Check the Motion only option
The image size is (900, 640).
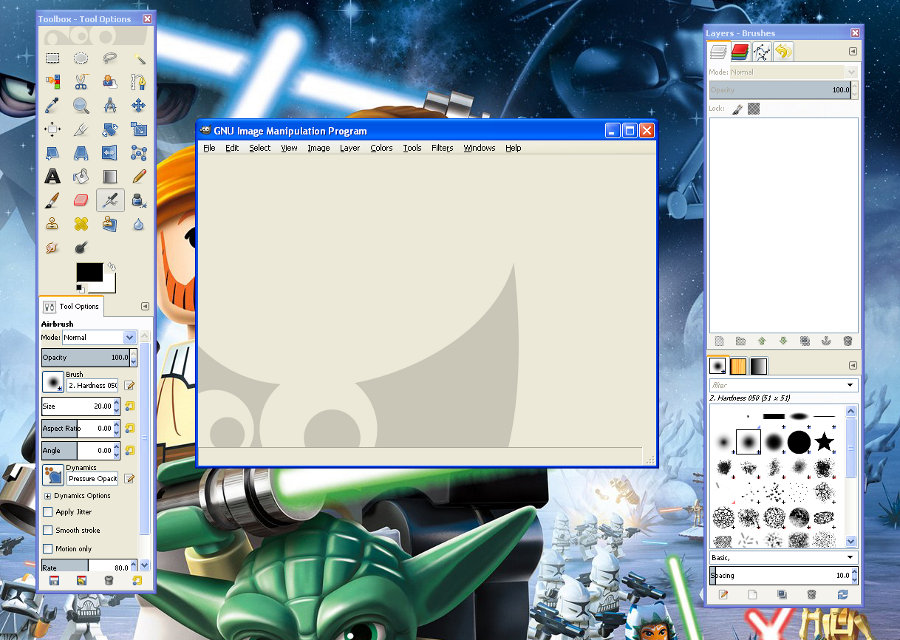click(48, 548)
